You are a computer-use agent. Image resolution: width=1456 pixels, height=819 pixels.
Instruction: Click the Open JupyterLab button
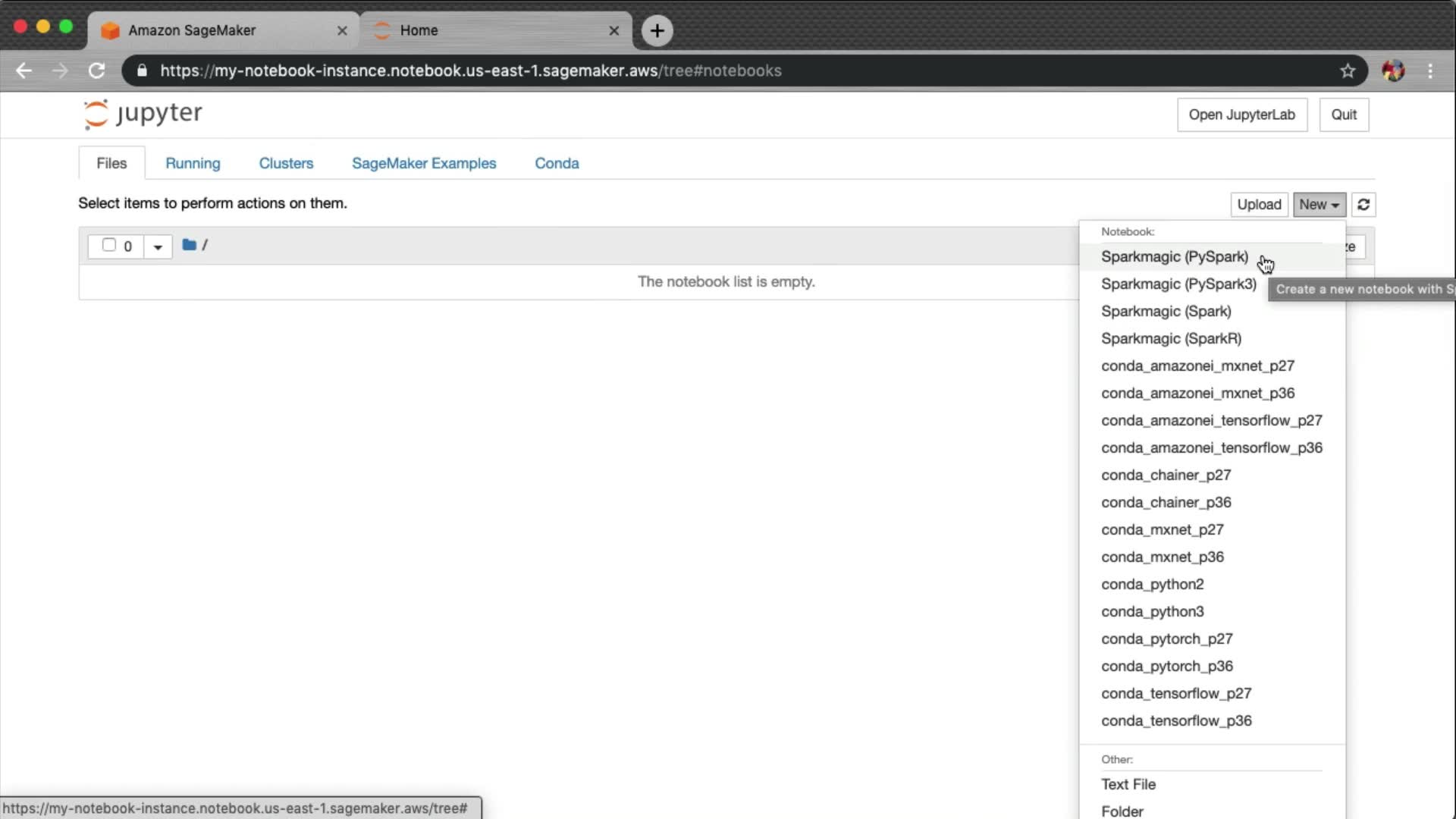[1241, 115]
